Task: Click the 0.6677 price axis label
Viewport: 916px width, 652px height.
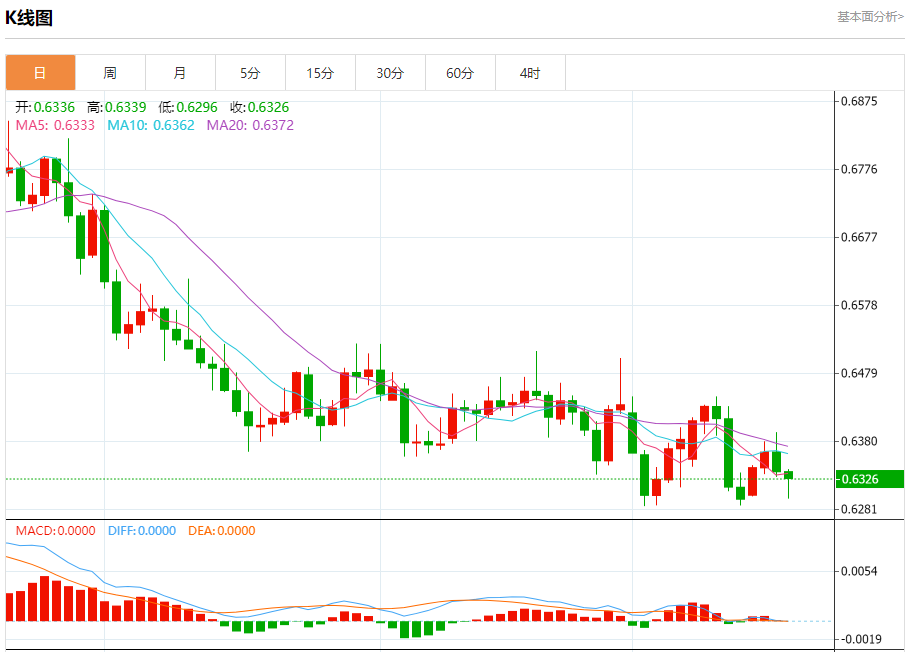Action: (x=859, y=237)
